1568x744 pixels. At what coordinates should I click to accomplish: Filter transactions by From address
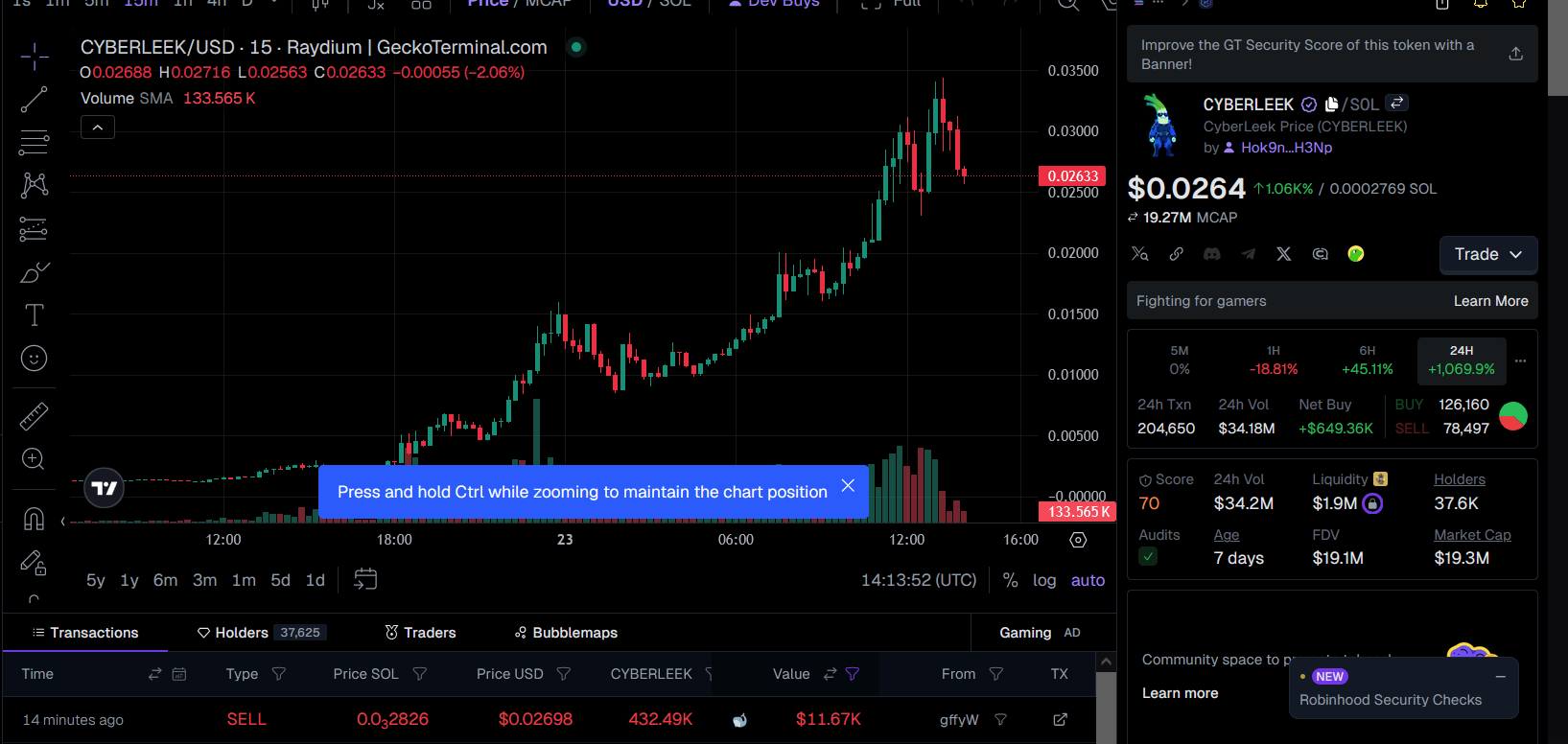(996, 674)
